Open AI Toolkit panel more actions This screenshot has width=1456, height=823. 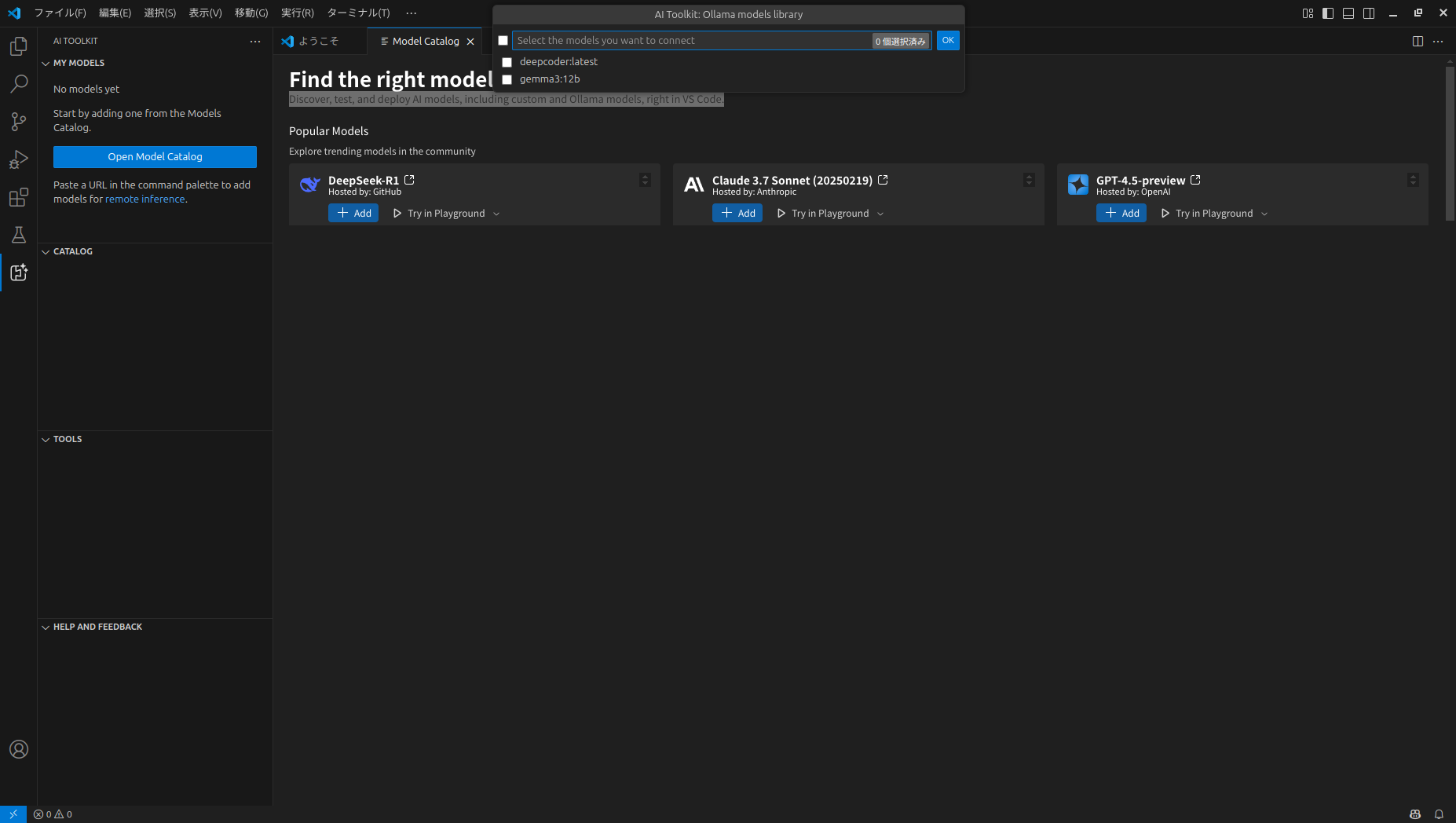coord(255,41)
